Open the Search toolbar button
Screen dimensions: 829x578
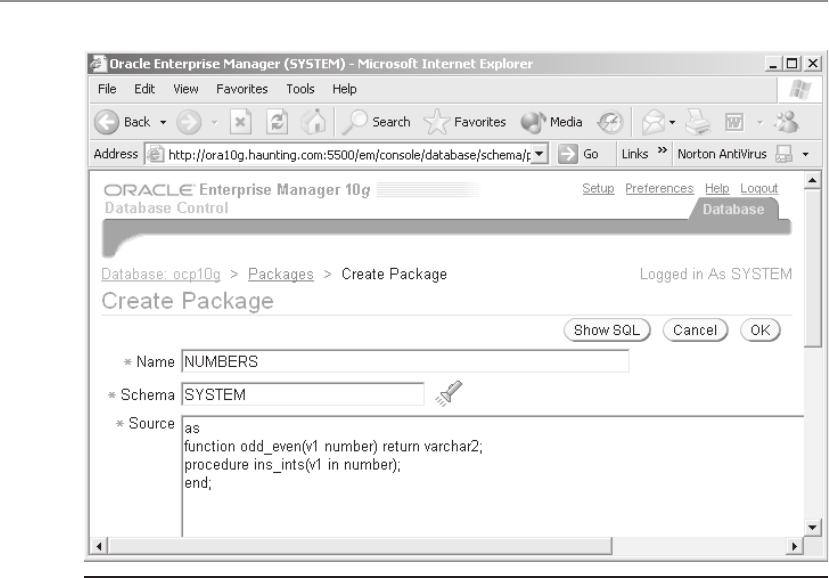coord(376,122)
